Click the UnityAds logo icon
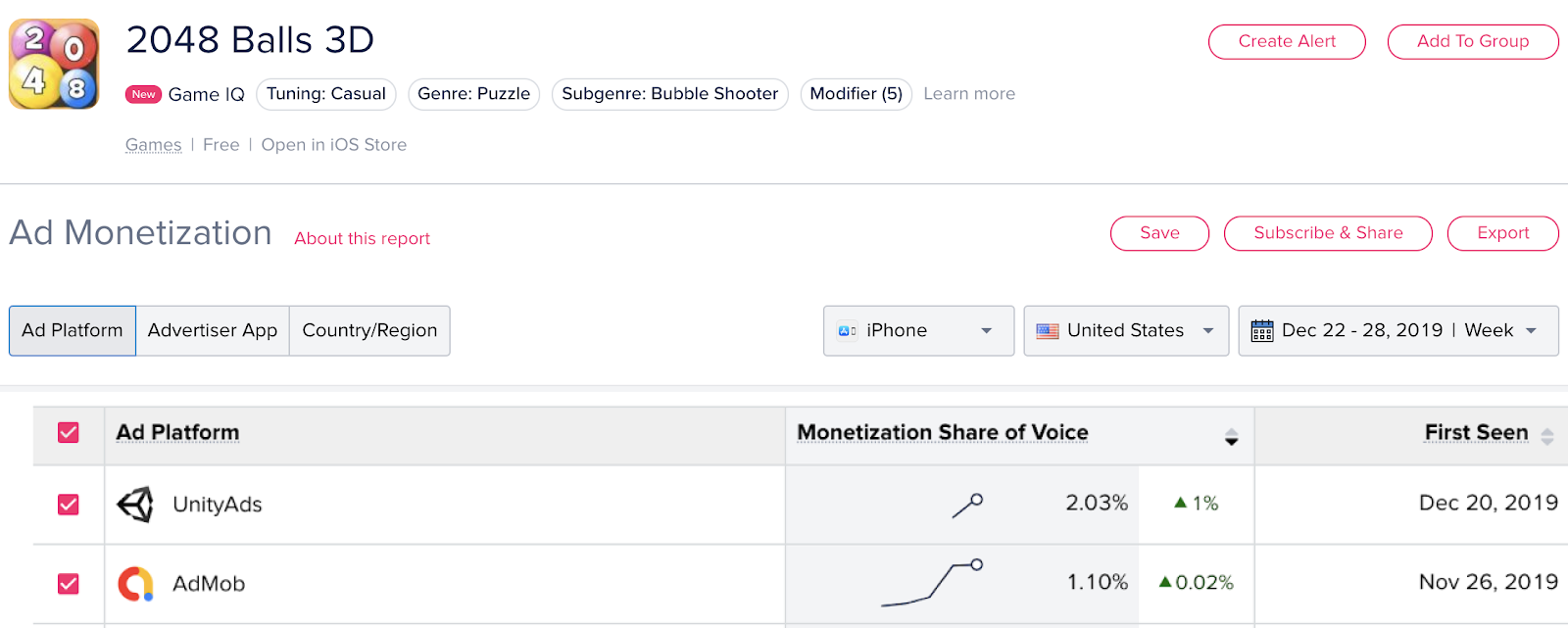 [x=135, y=505]
